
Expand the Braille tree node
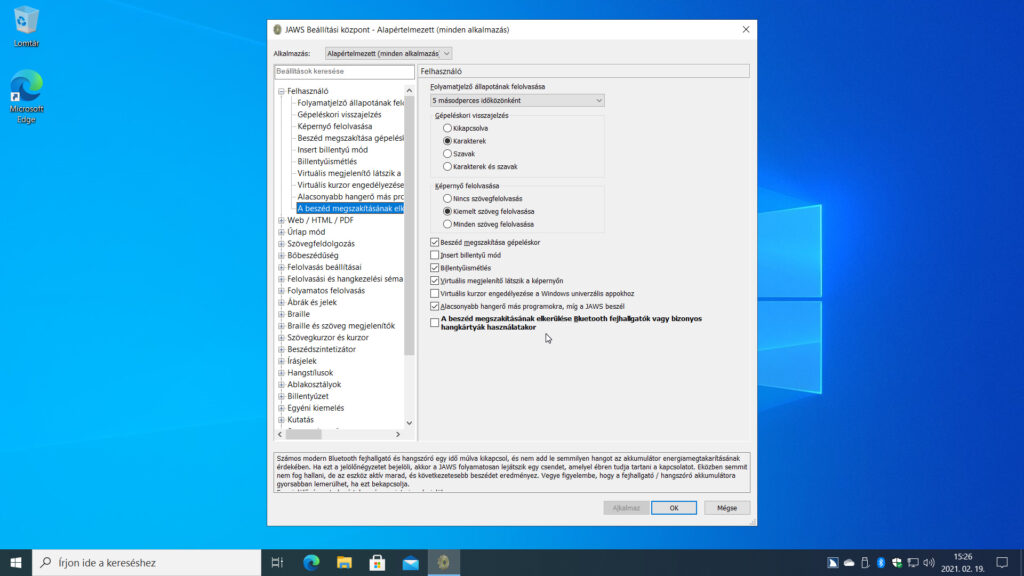pyautogui.click(x=281, y=314)
